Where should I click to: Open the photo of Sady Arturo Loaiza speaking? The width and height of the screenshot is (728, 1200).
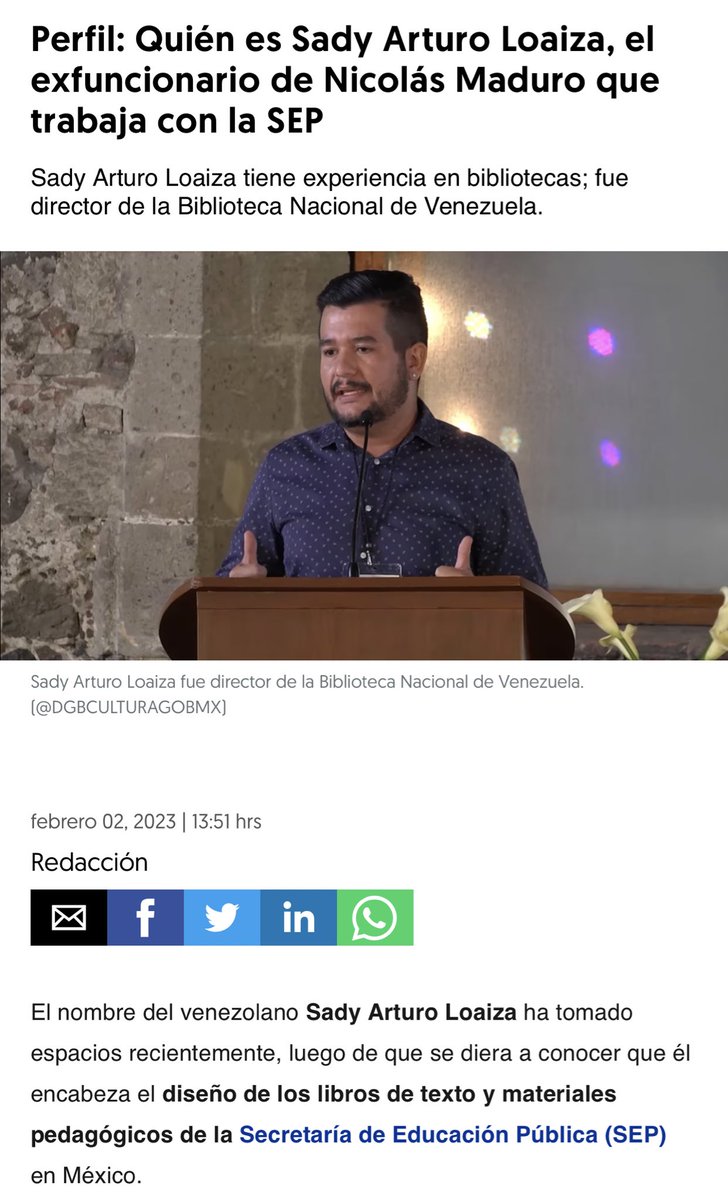[364, 455]
